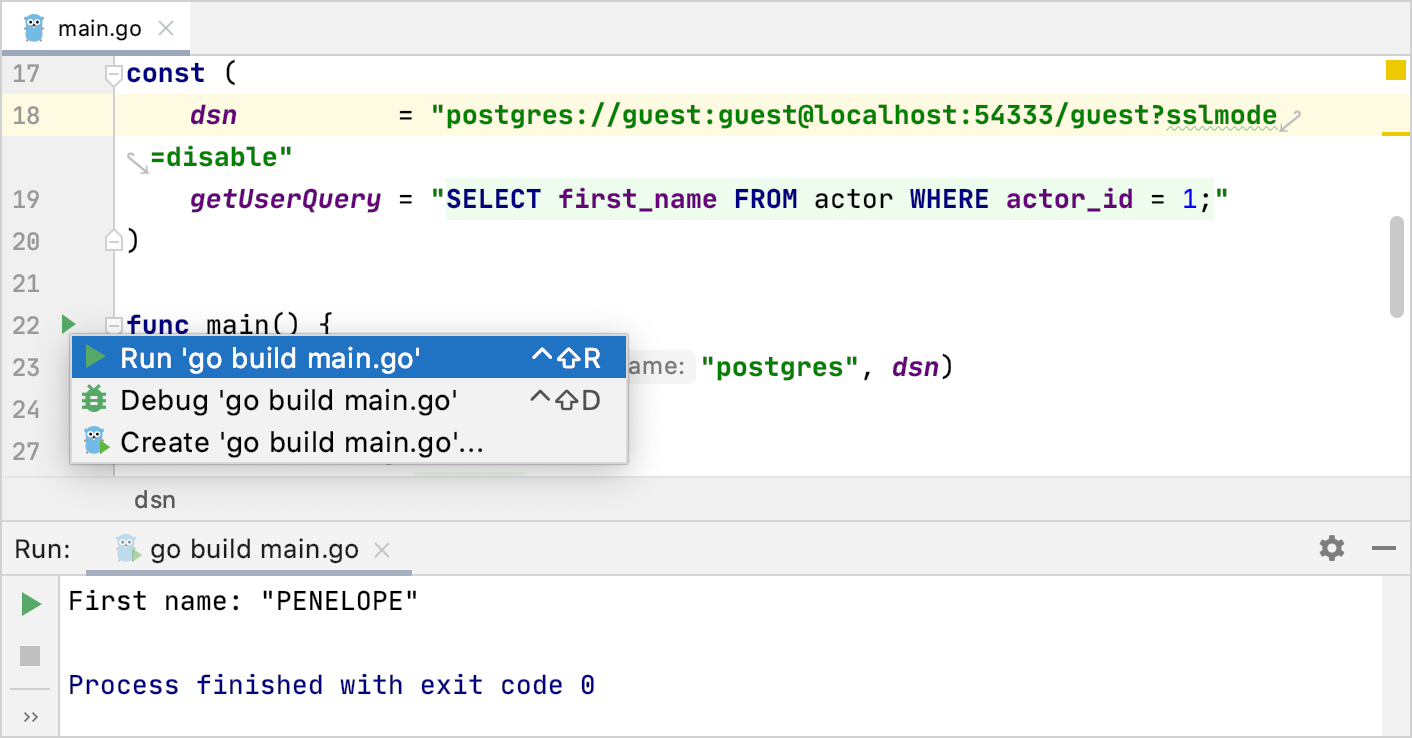Click the gopher icon beside Create 'go build main.go'
The image size is (1412, 738).
point(95,441)
